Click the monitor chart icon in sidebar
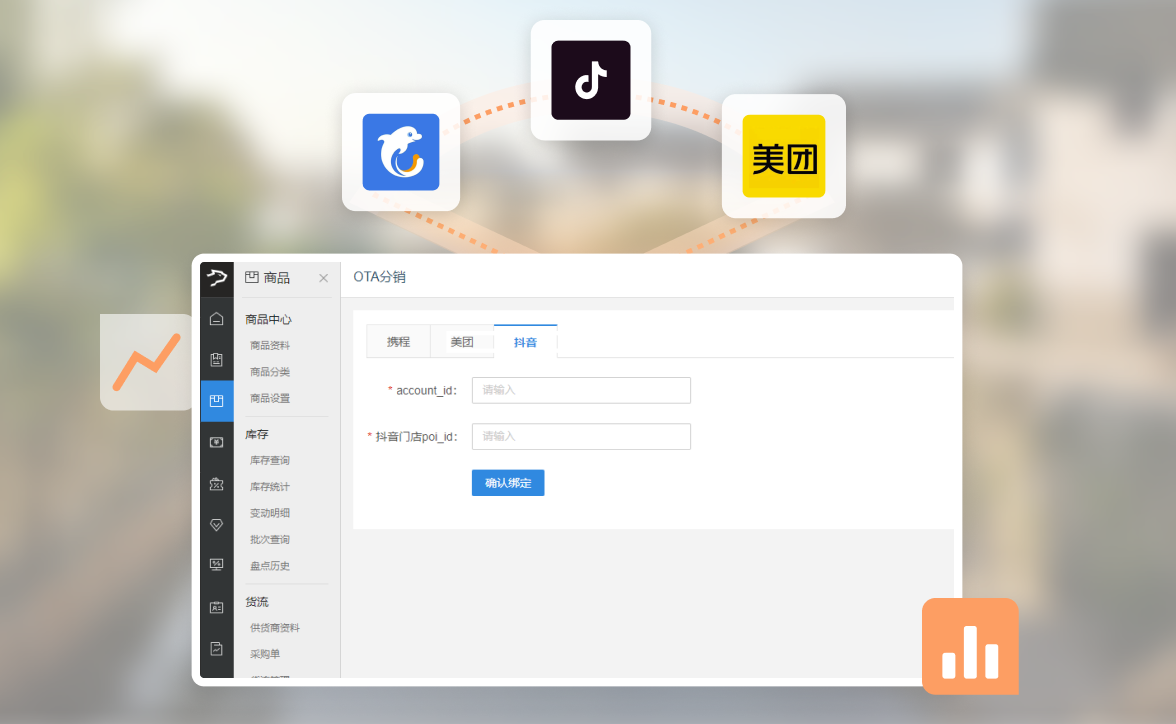Image resolution: width=1176 pixels, height=724 pixels. coord(216,565)
